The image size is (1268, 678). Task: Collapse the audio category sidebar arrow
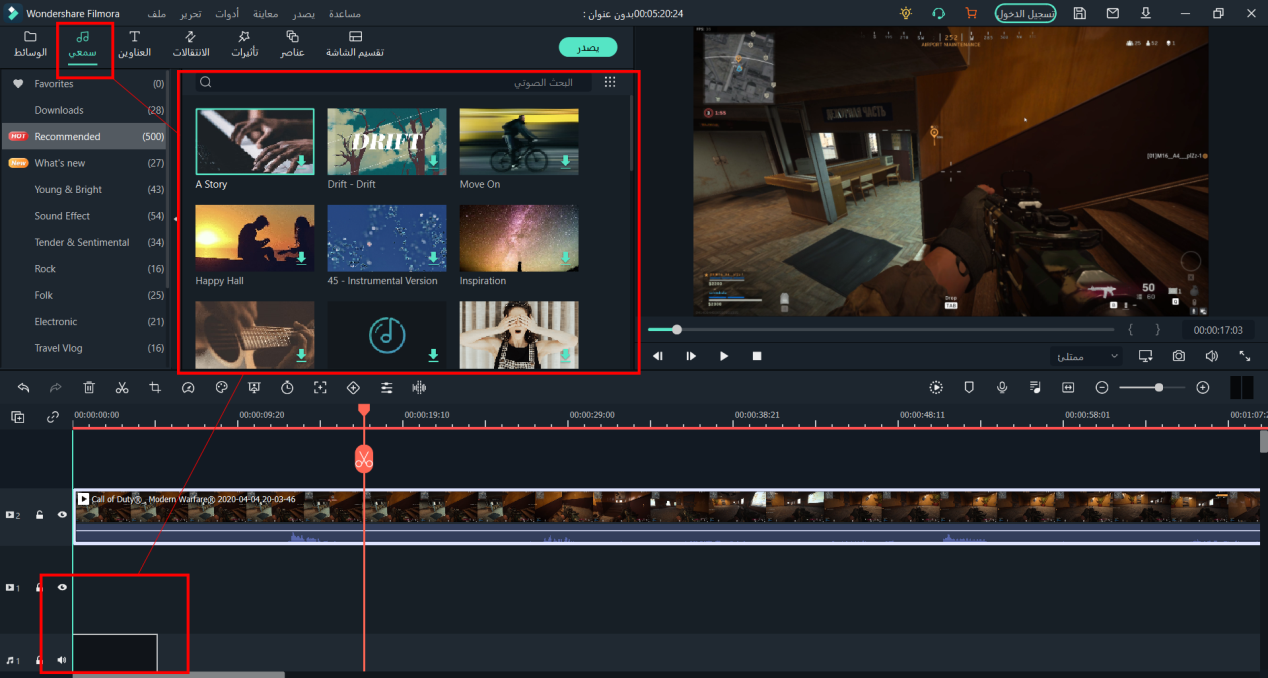tap(176, 219)
